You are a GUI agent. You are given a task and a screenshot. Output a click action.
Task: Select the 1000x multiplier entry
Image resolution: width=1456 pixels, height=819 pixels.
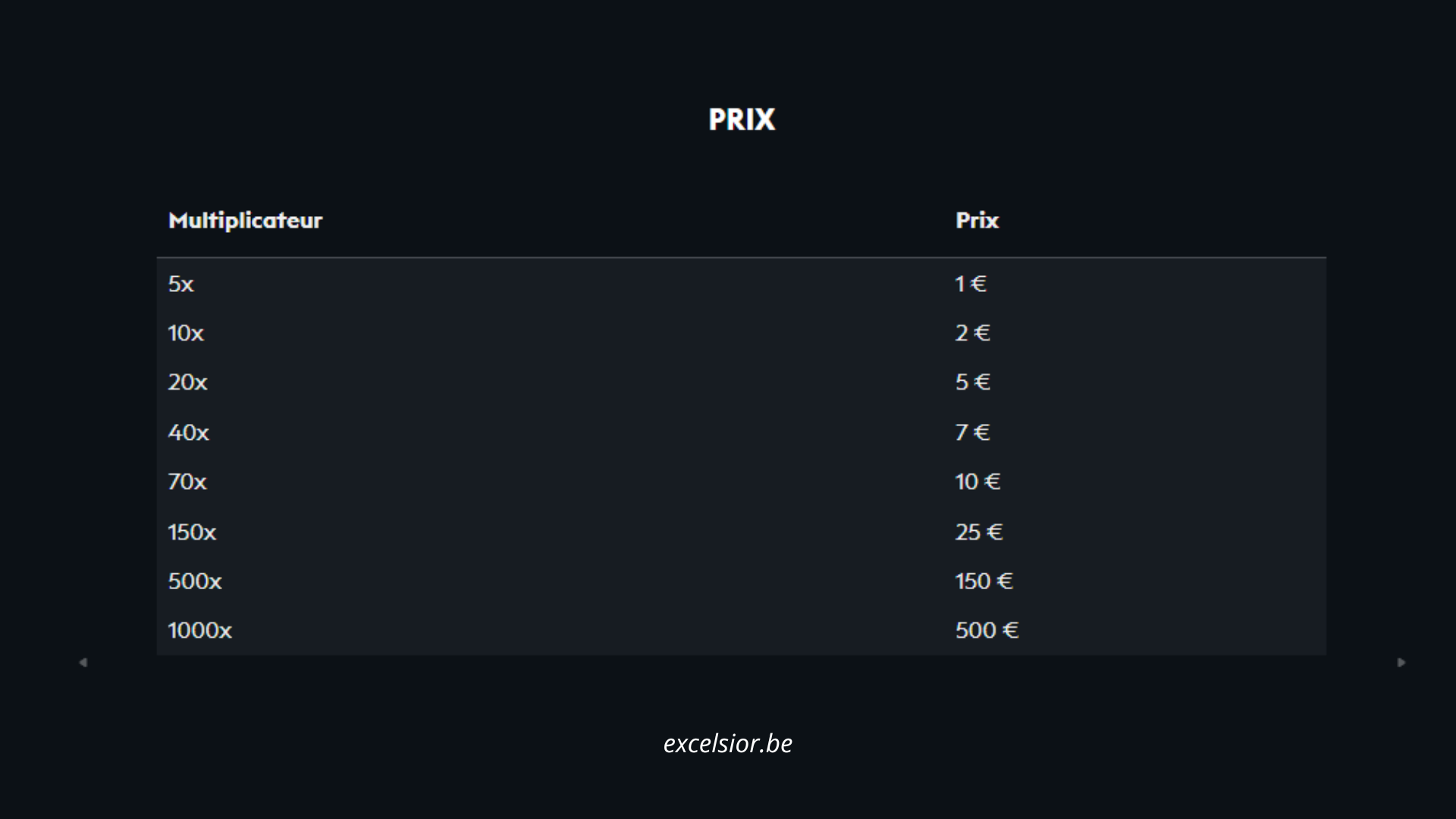pos(199,631)
